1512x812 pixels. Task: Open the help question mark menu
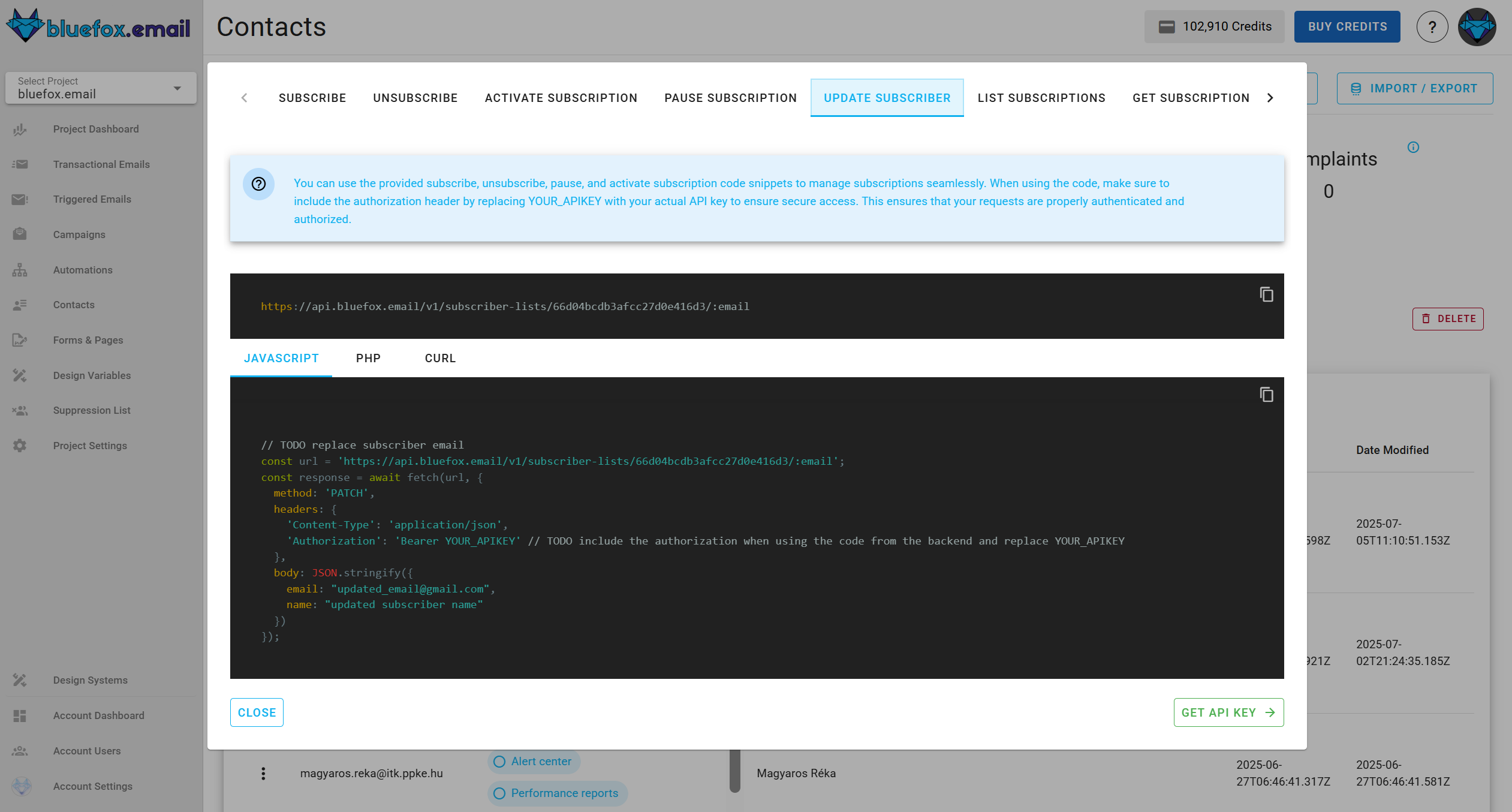click(x=1432, y=26)
